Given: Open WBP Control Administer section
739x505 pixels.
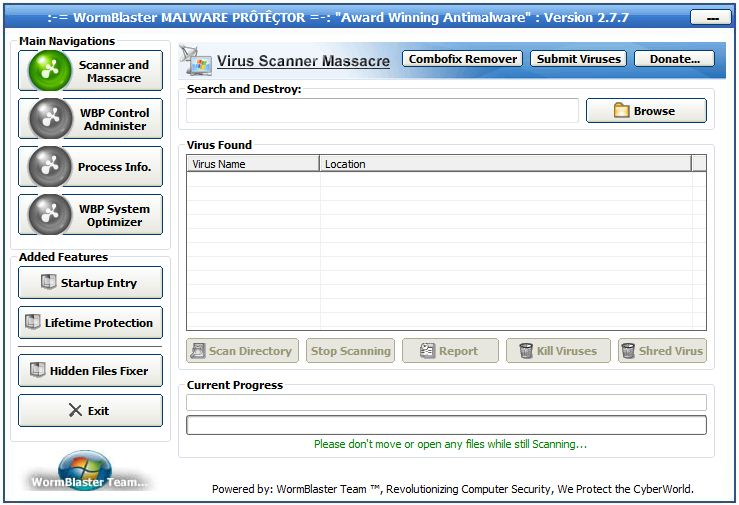Looking at the screenshot, I should [x=90, y=119].
